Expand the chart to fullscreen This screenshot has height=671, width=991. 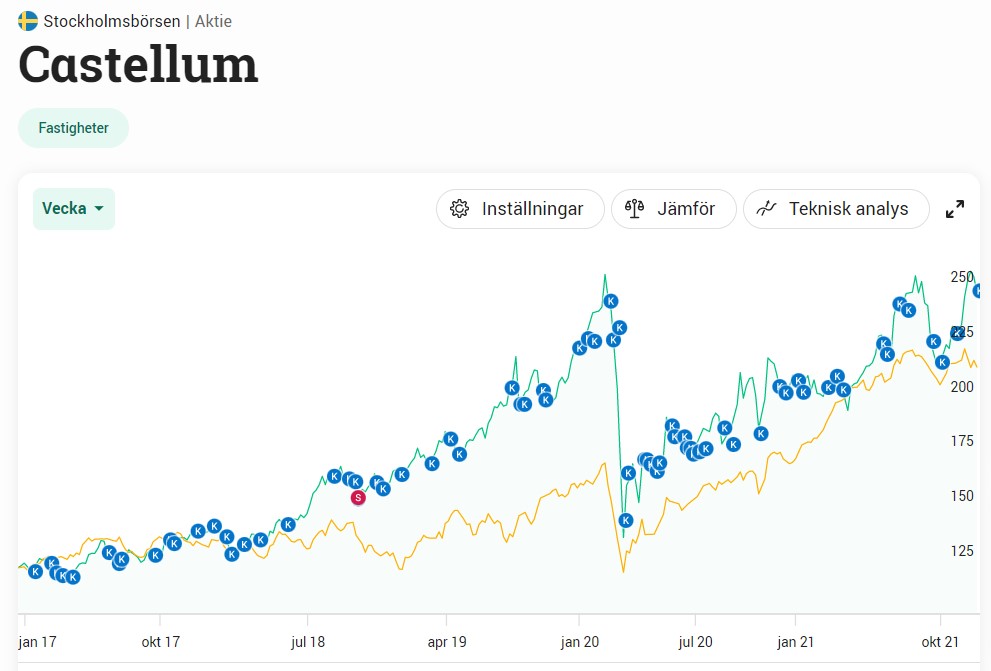tap(955, 209)
